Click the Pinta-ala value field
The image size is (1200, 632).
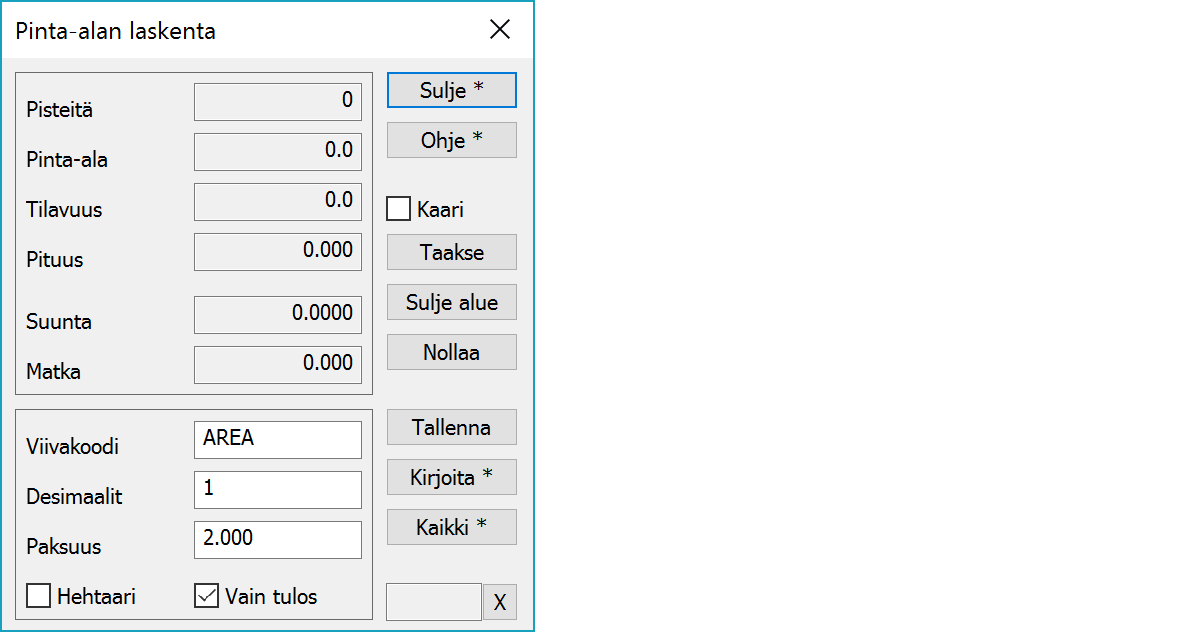coord(277,151)
